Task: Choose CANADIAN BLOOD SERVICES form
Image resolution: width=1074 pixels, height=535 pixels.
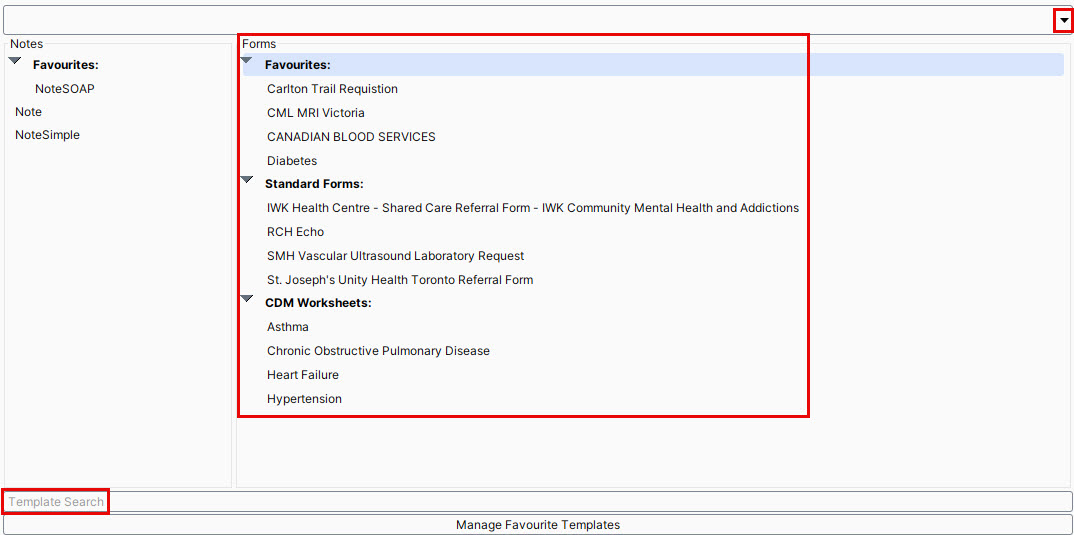Action: (351, 137)
